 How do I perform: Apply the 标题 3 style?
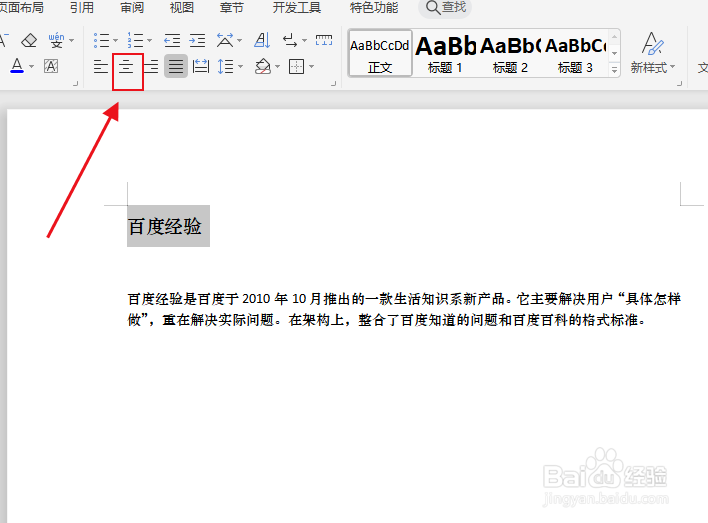click(575, 53)
